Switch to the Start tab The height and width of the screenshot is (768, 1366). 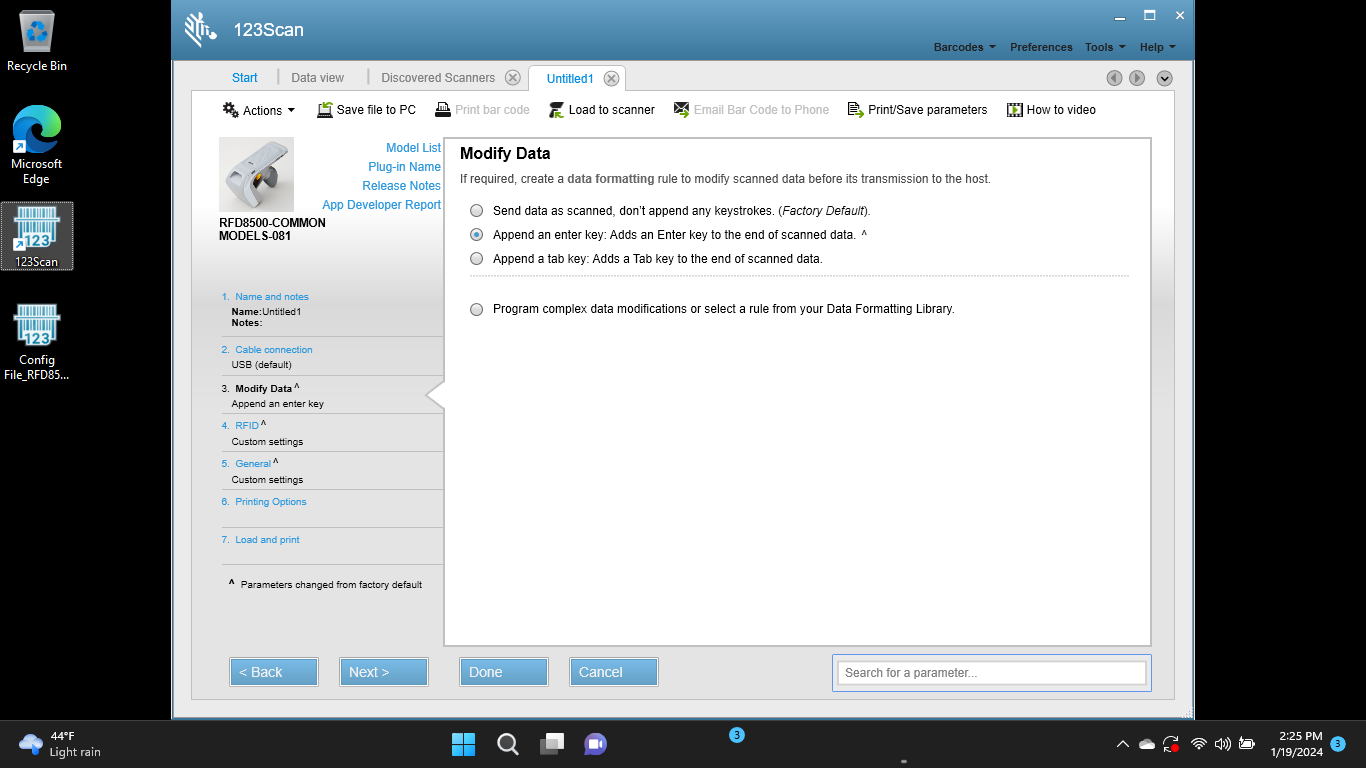click(245, 78)
